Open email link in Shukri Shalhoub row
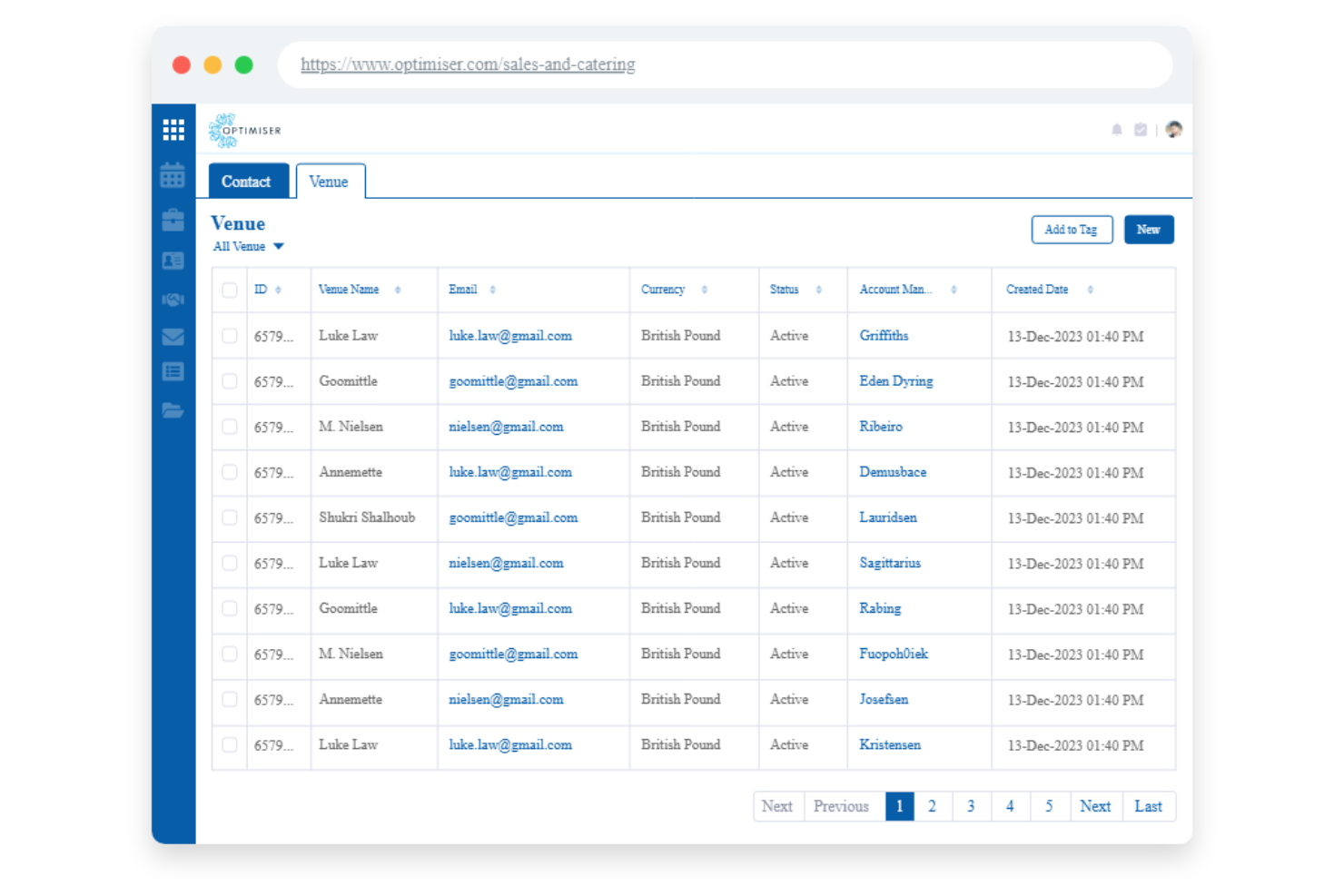1344x896 pixels. (513, 518)
